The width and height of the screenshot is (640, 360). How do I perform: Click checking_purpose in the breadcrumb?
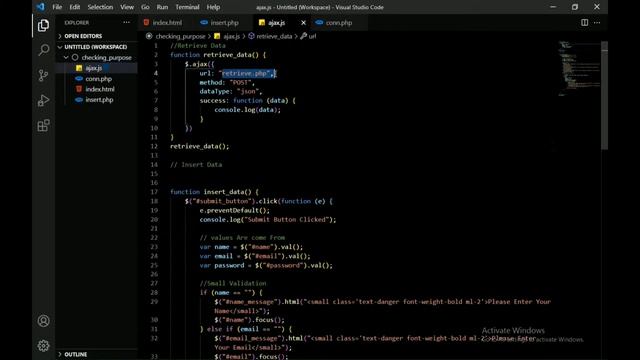pyautogui.click(x=180, y=36)
